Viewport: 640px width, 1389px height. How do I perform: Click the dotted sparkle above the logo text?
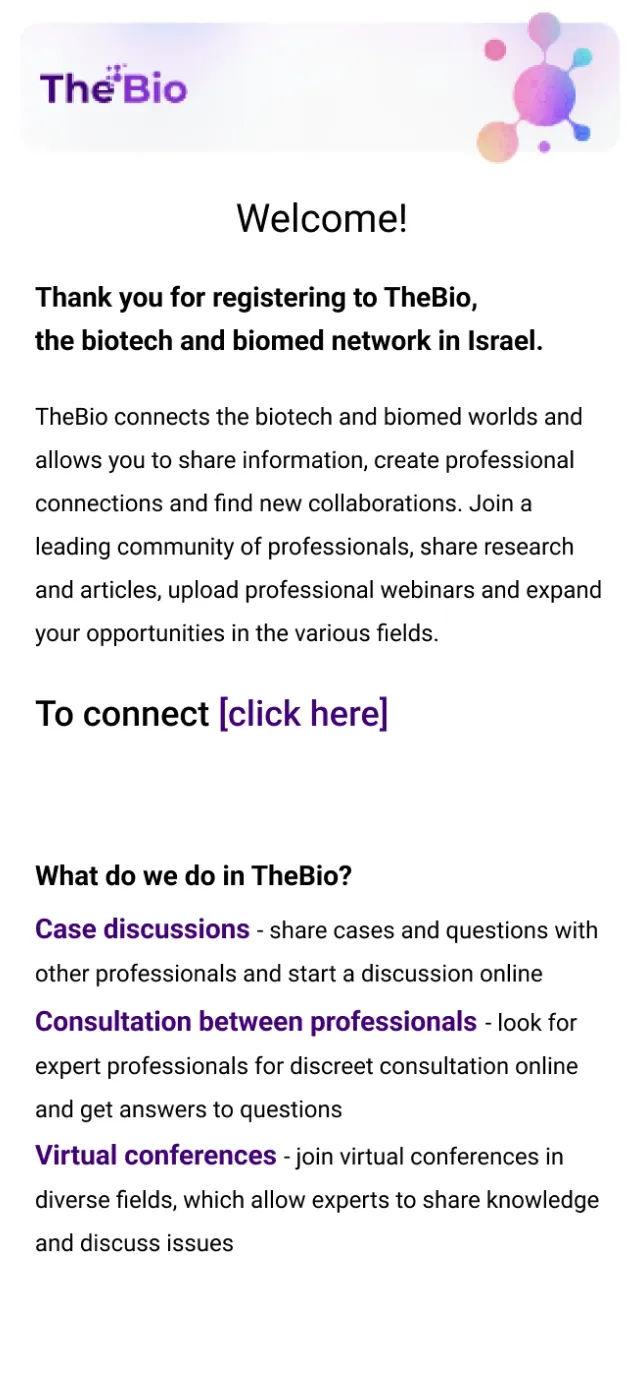pos(115,71)
